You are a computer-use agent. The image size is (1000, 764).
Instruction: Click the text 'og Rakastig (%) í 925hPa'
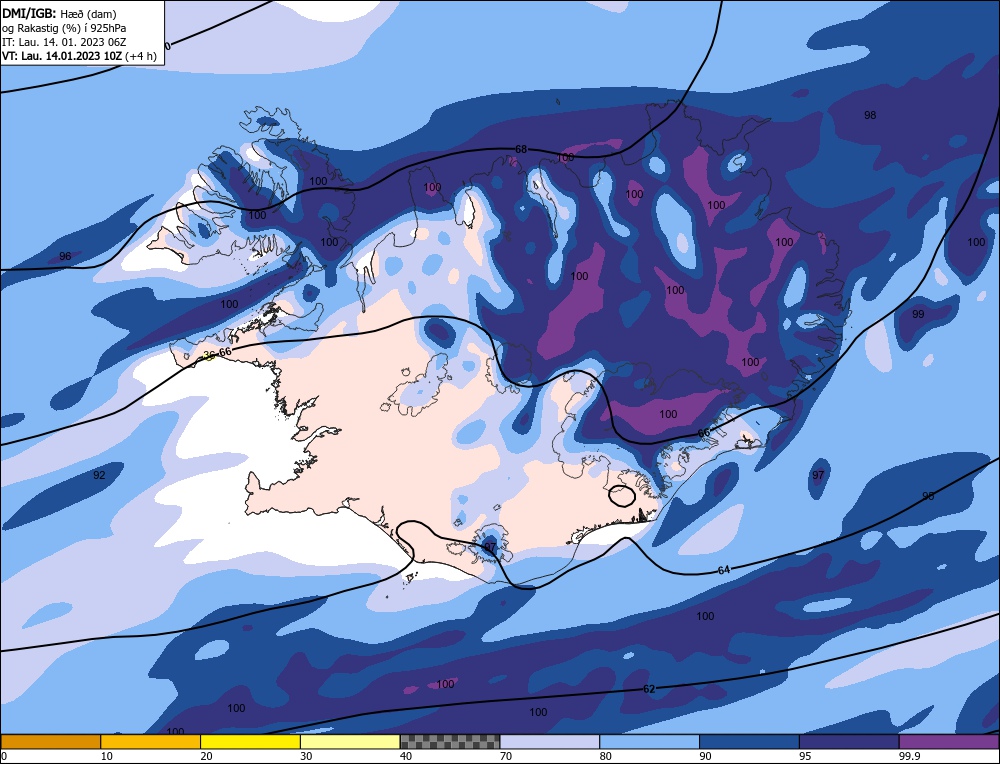tap(64, 28)
